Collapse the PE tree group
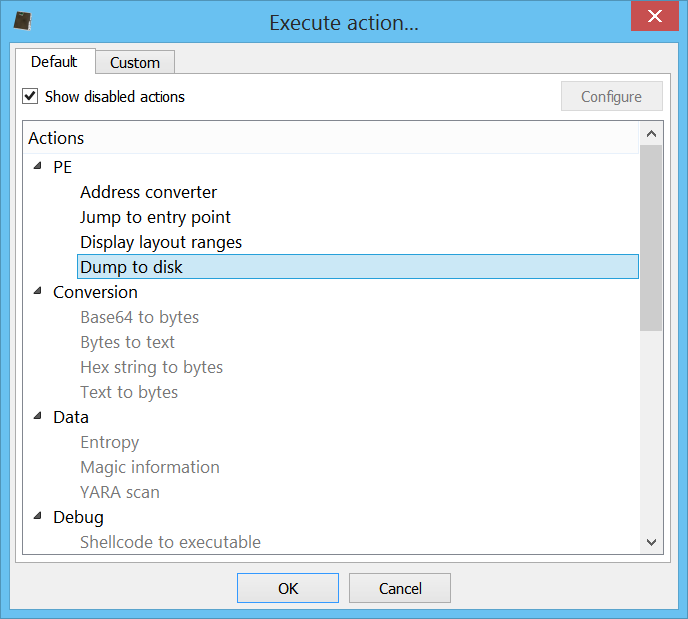This screenshot has width=688, height=619. tap(38, 166)
